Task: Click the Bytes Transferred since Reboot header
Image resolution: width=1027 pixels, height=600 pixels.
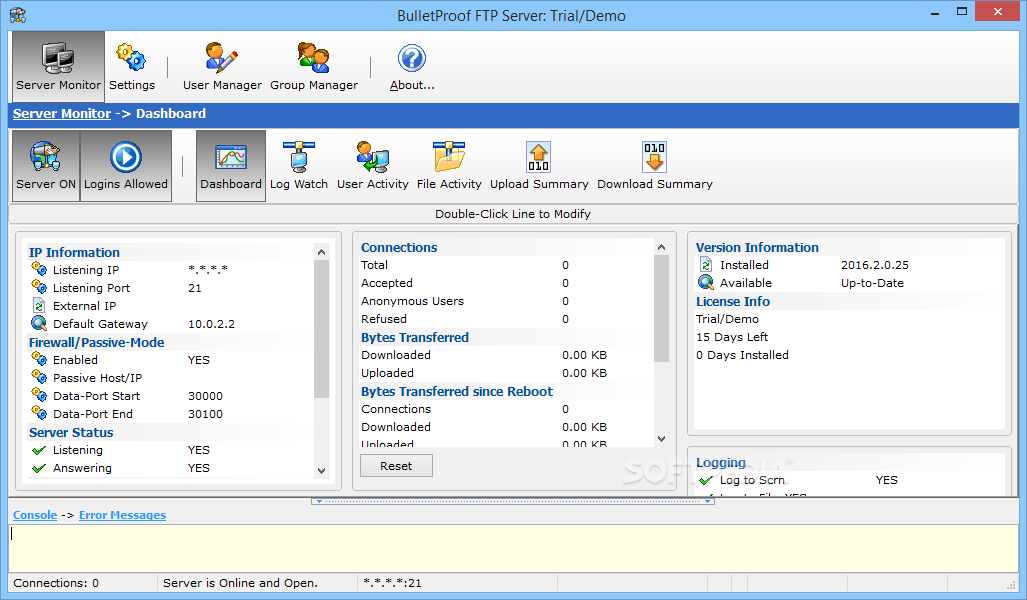Action: [457, 391]
